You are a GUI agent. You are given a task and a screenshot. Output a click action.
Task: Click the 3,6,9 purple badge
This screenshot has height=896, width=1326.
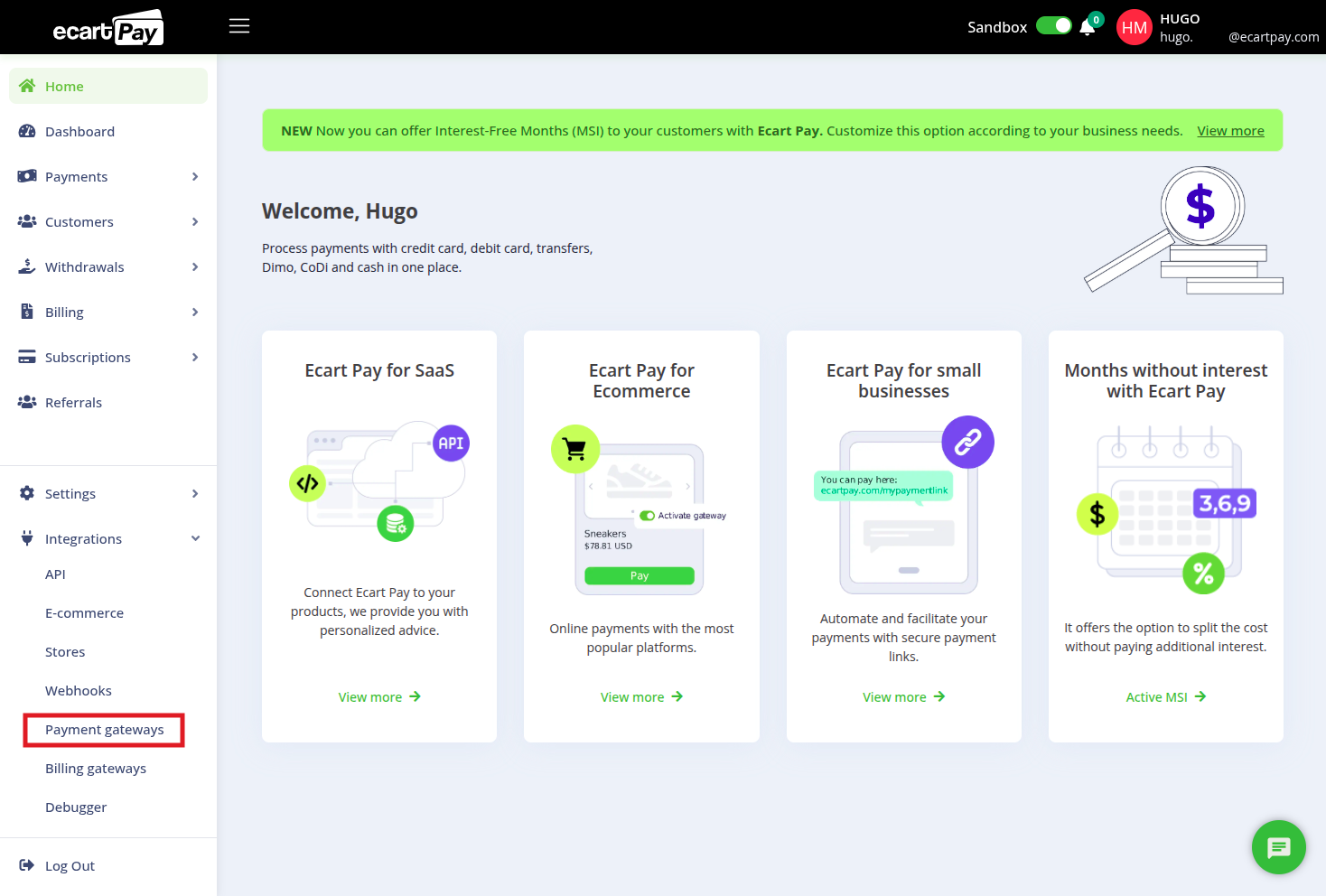point(1225,503)
